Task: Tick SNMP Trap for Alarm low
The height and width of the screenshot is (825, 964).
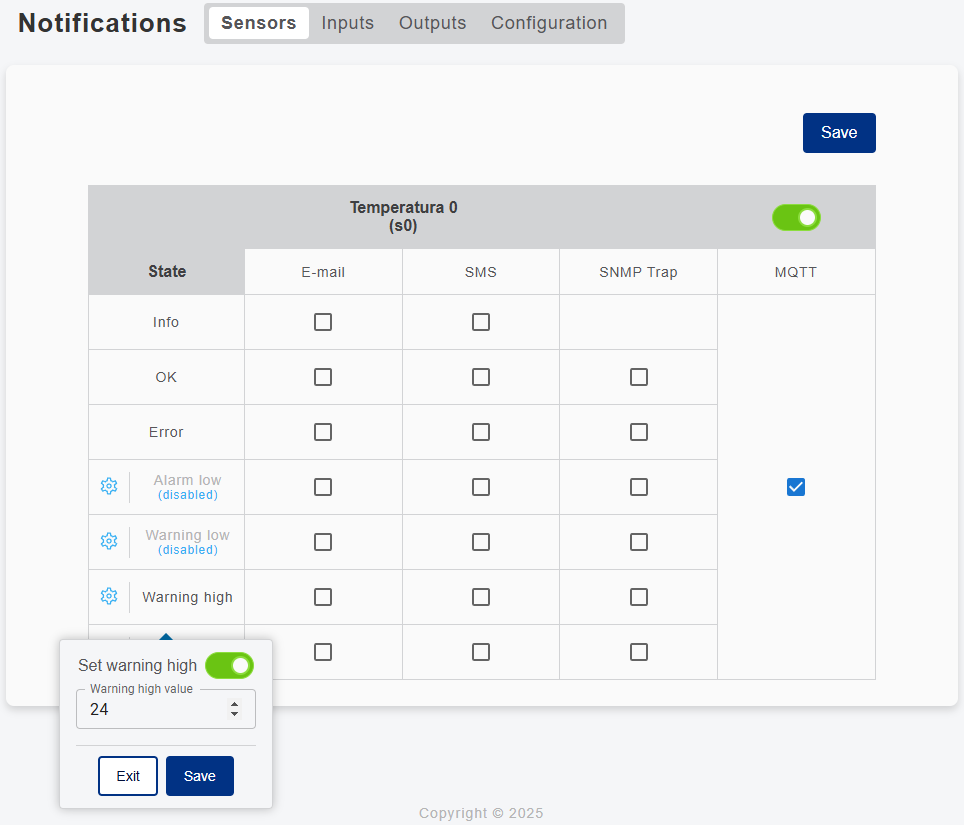Action: click(x=639, y=487)
